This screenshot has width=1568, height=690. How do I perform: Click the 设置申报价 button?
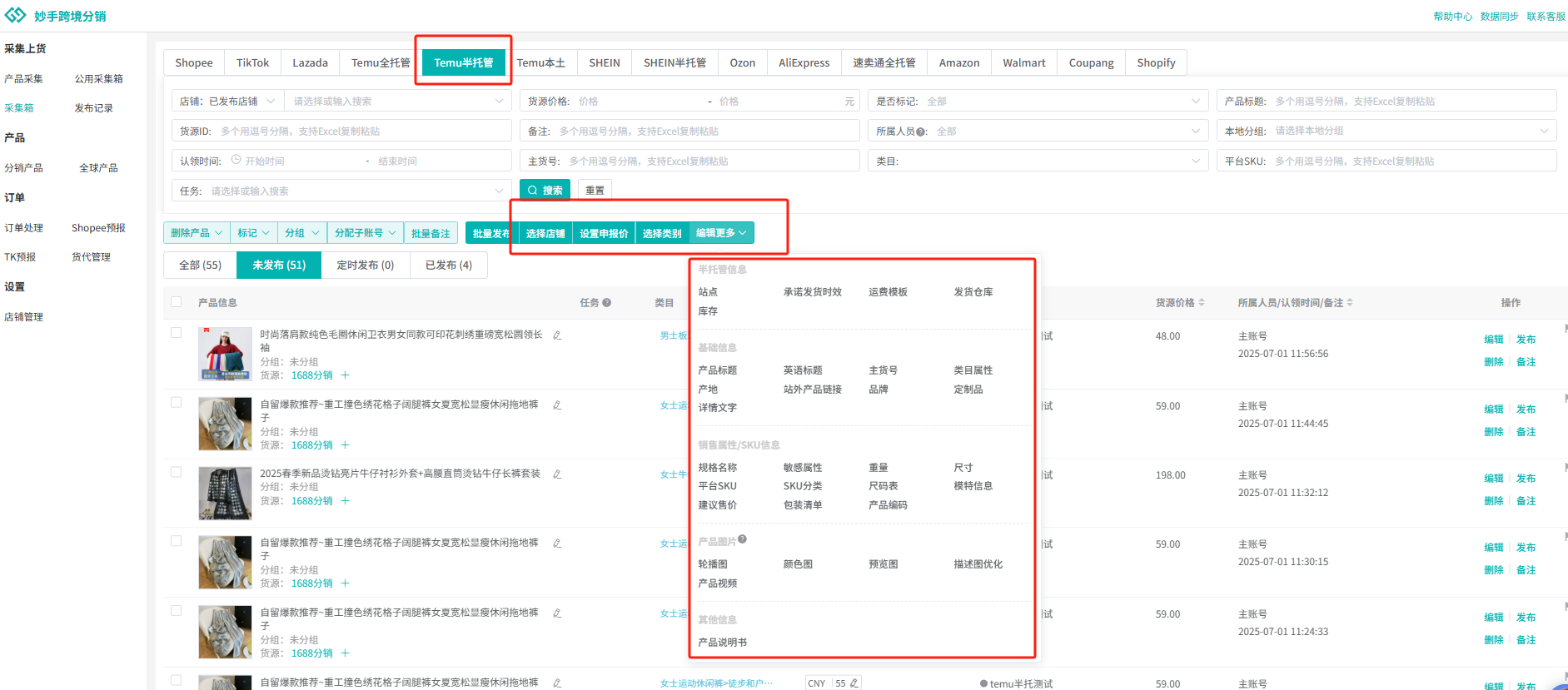[x=604, y=233]
